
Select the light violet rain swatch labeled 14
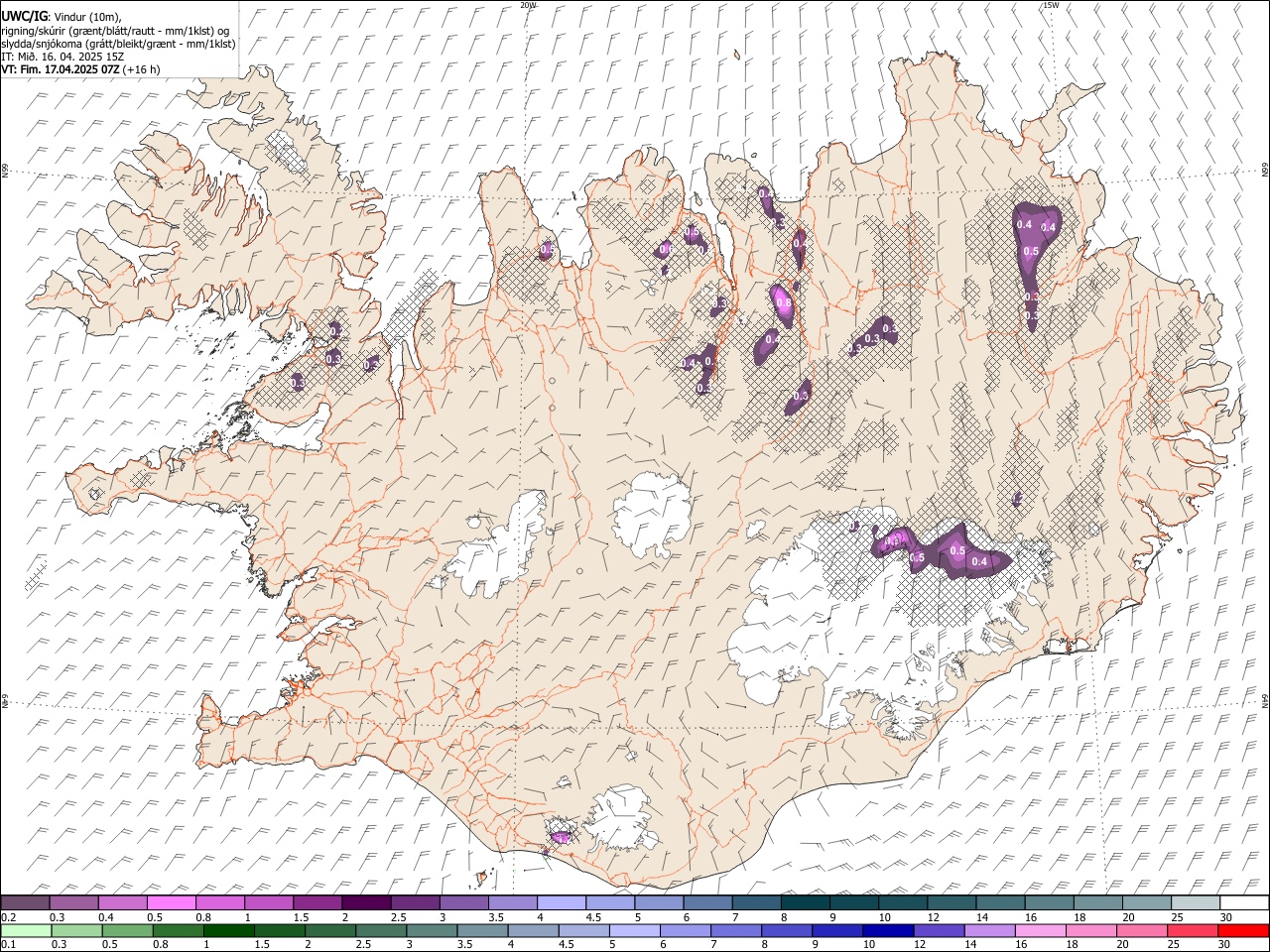[988, 930]
